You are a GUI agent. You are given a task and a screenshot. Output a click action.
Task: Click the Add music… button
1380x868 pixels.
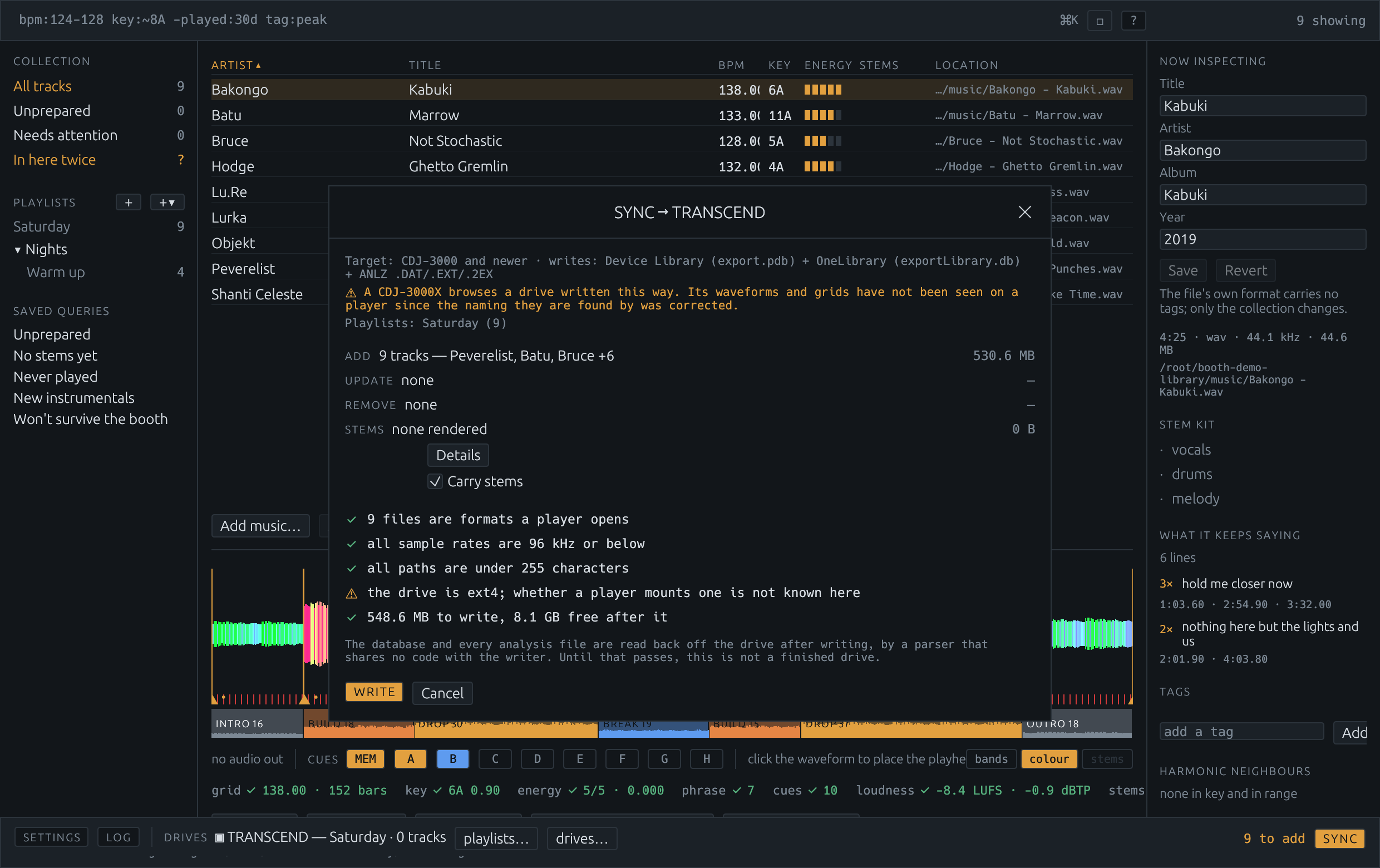[260, 525]
